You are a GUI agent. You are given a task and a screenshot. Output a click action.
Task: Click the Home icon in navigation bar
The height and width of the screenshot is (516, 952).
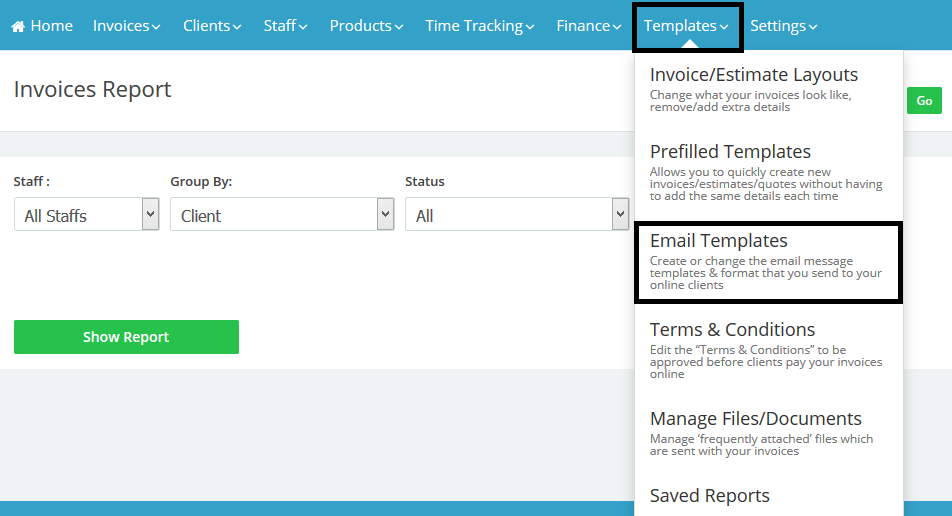click(18, 26)
